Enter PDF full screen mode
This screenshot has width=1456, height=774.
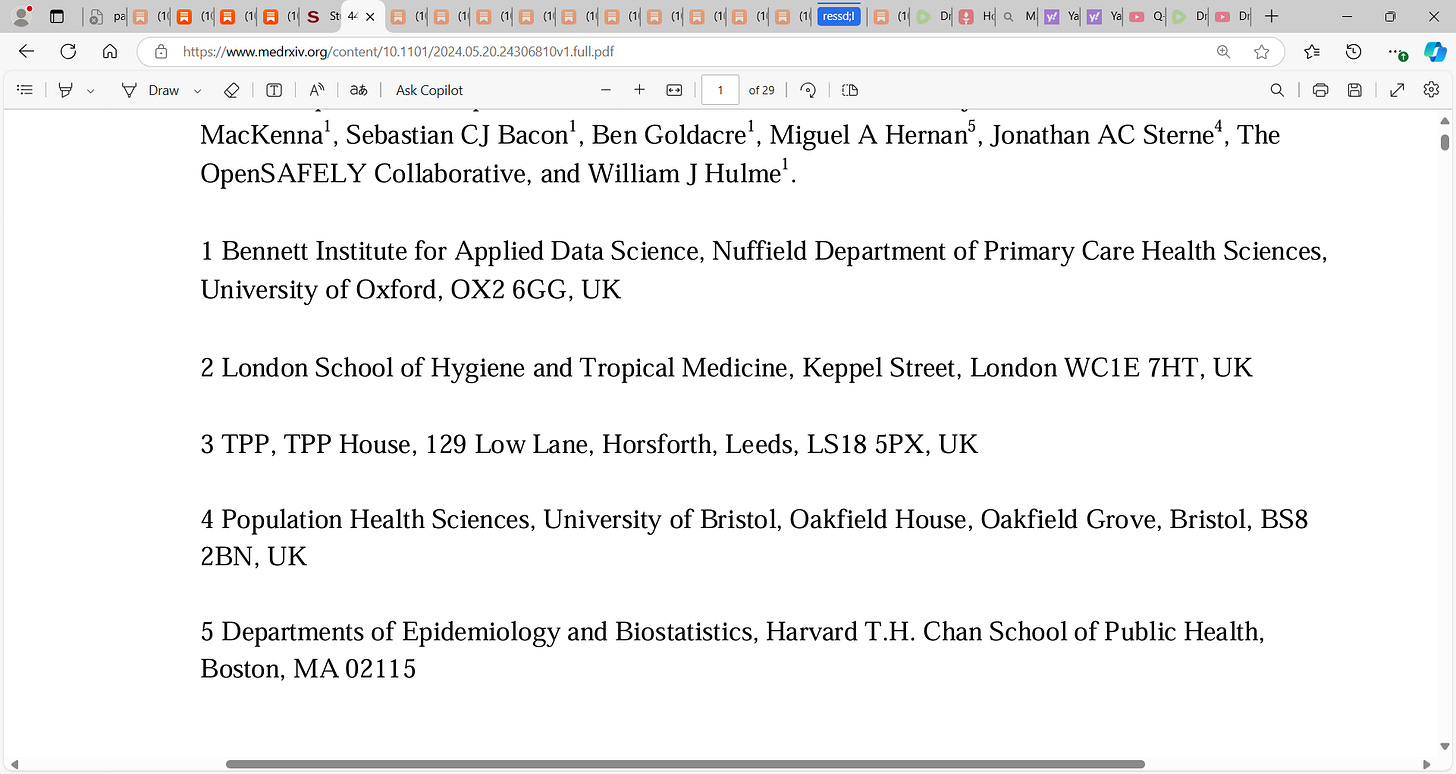pos(1397,90)
